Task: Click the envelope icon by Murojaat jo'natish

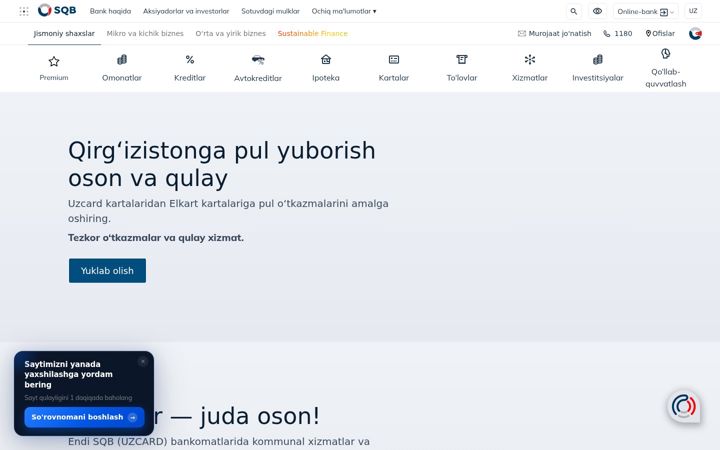Action: pos(522,34)
